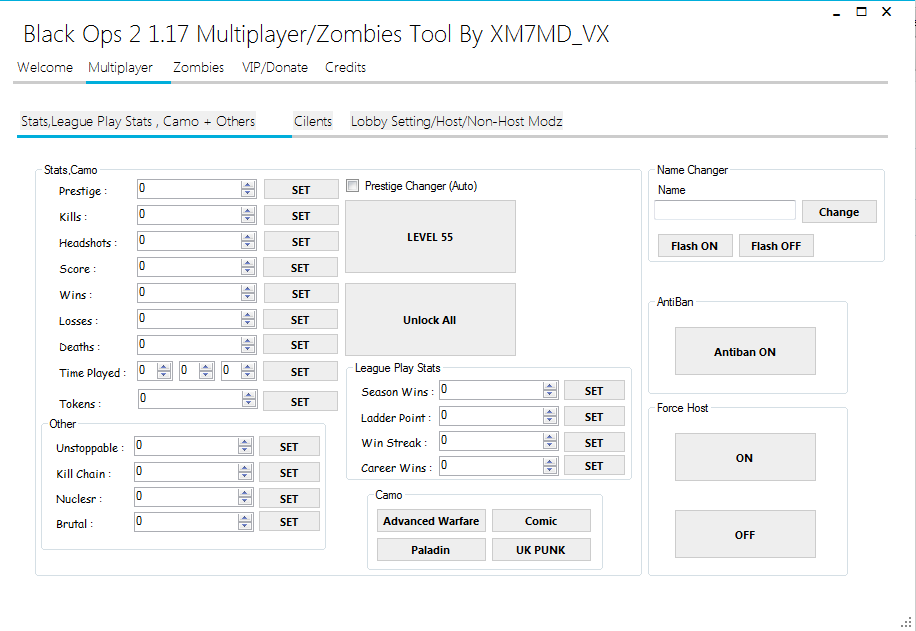The height and width of the screenshot is (631, 916).
Task: Increase Unstoppable with up arrow
Action: pos(245,442)
